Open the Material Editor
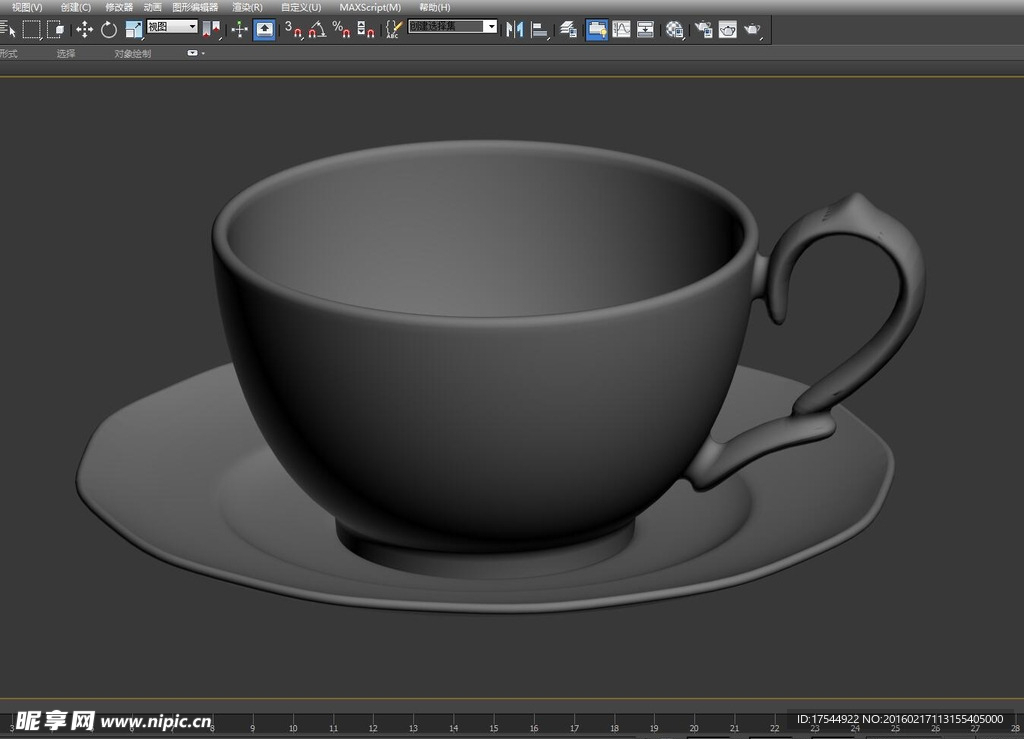Viewport: 1024px width, 739px height. point(675,29)
